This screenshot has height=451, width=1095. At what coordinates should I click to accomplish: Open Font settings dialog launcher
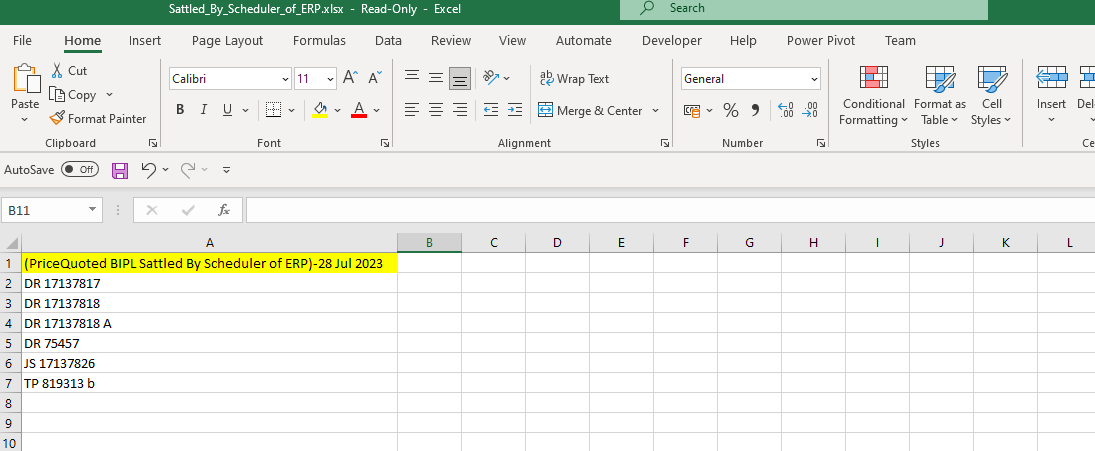tap(385, 143)
